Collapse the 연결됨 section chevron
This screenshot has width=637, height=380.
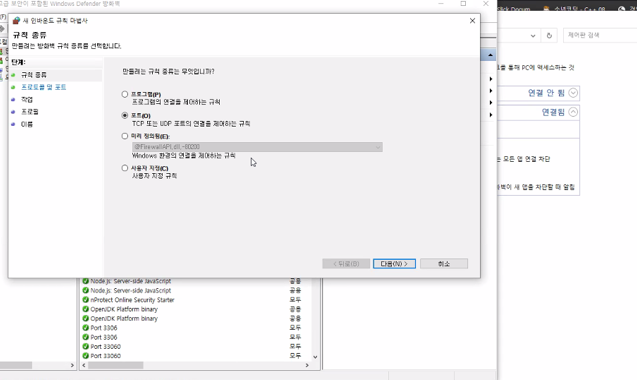click(x=573, y=112)
